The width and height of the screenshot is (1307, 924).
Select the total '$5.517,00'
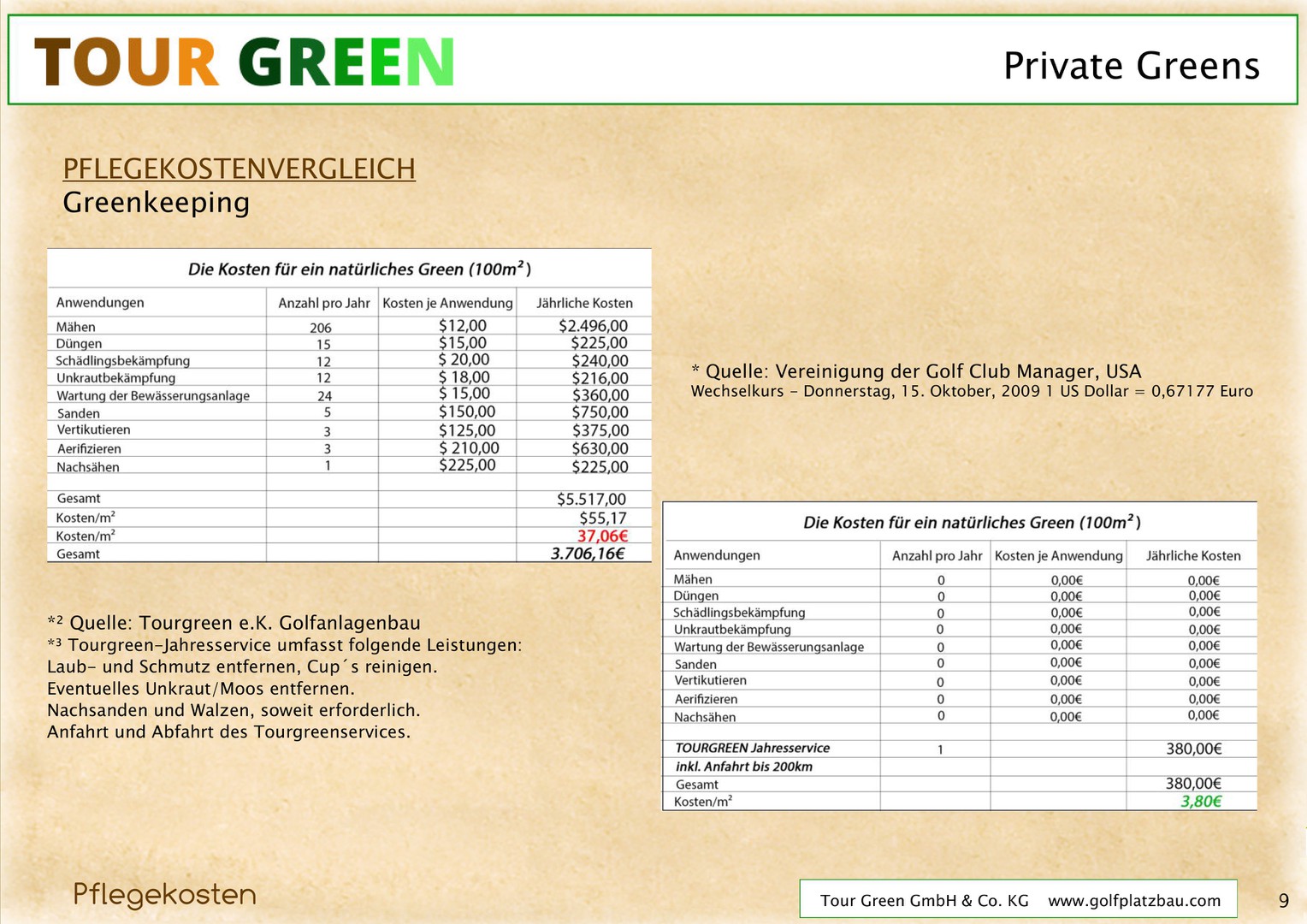coord(591,499)
